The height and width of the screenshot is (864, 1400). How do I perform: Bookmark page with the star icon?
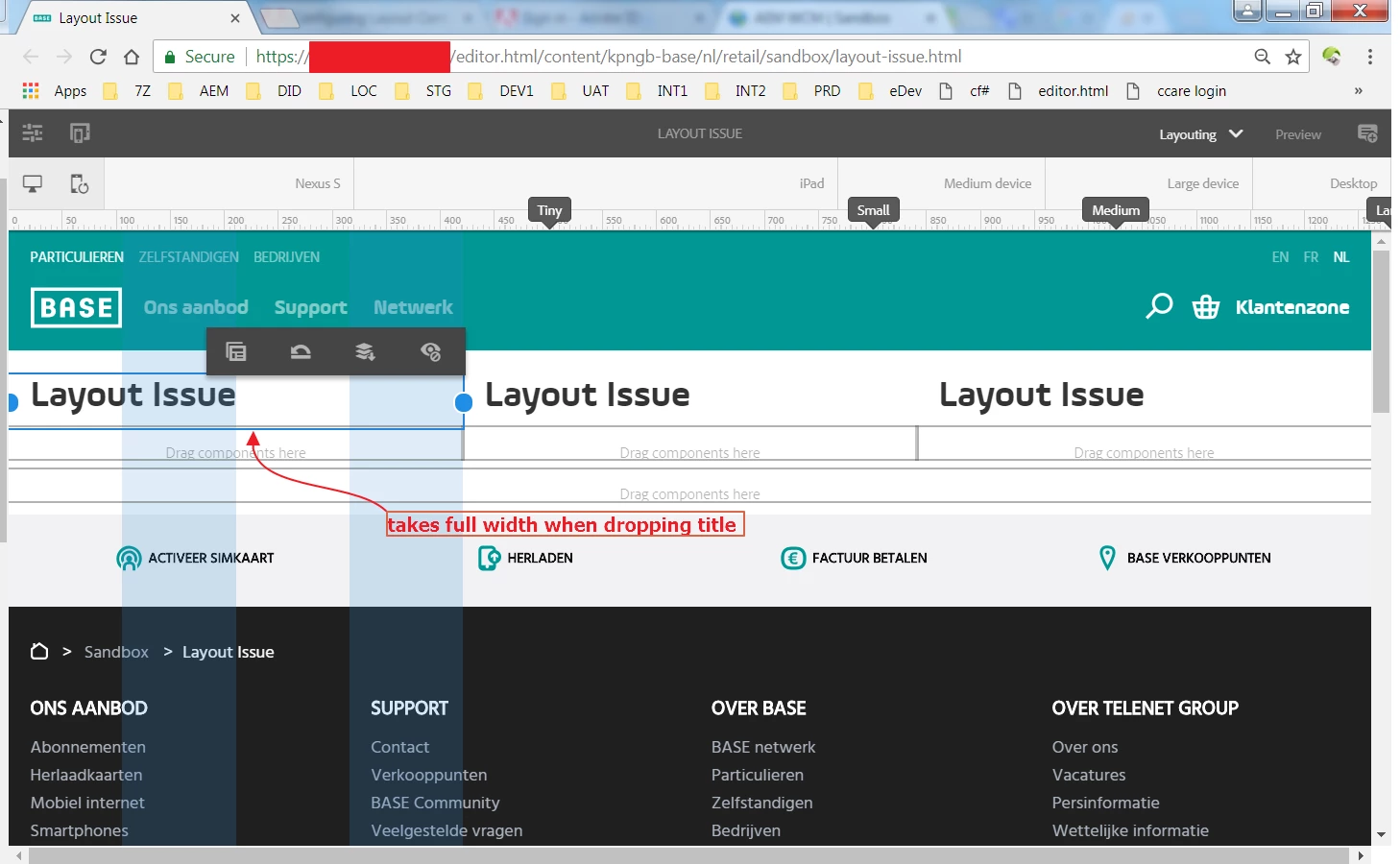click(x=1293, y=57)
